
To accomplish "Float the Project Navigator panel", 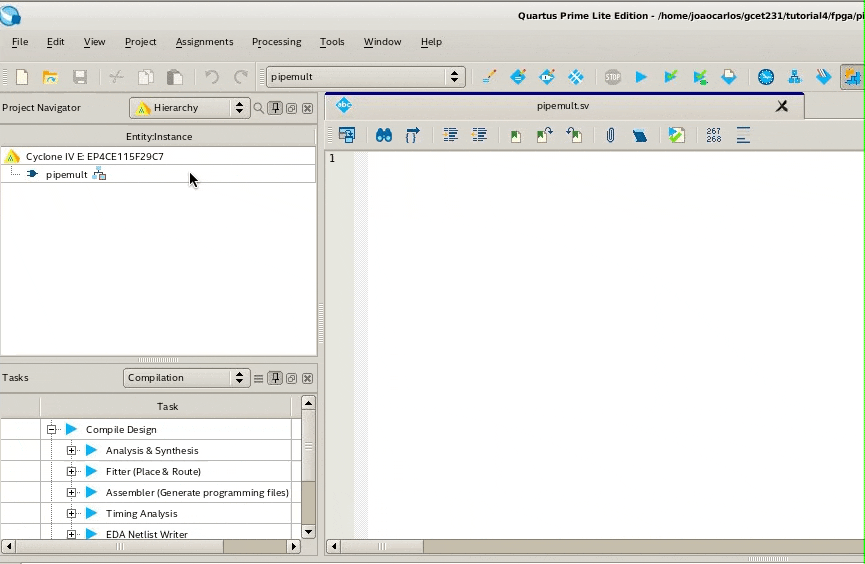I will coord(291,108).
